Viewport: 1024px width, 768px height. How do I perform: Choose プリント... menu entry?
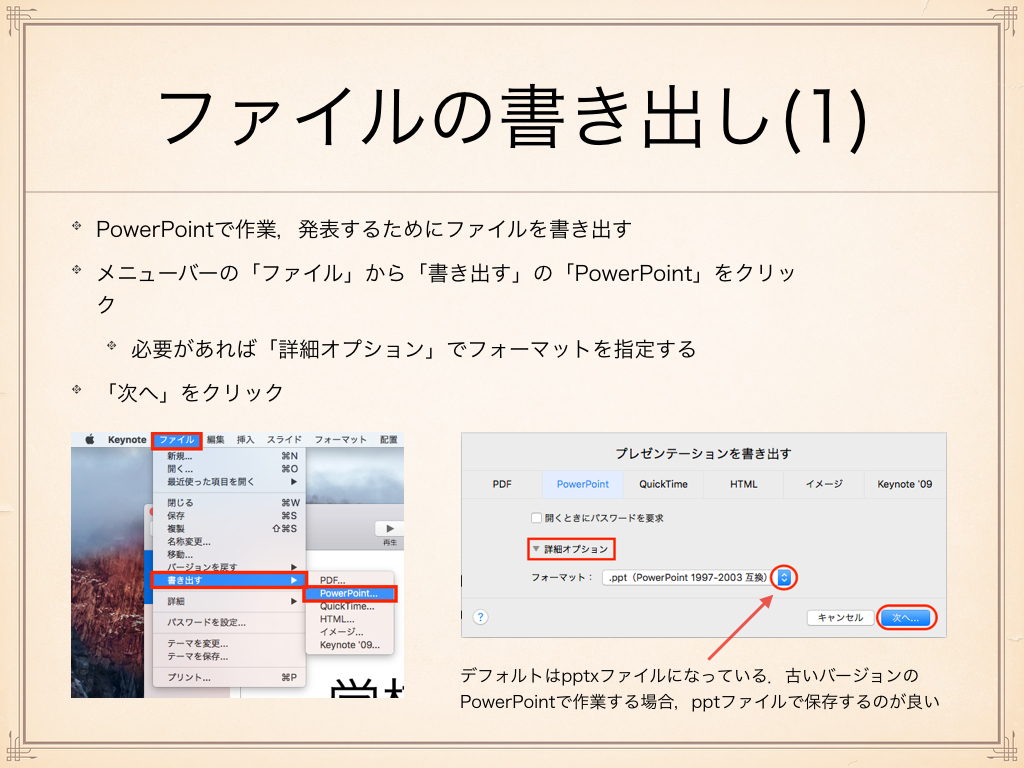coord(229,677)
